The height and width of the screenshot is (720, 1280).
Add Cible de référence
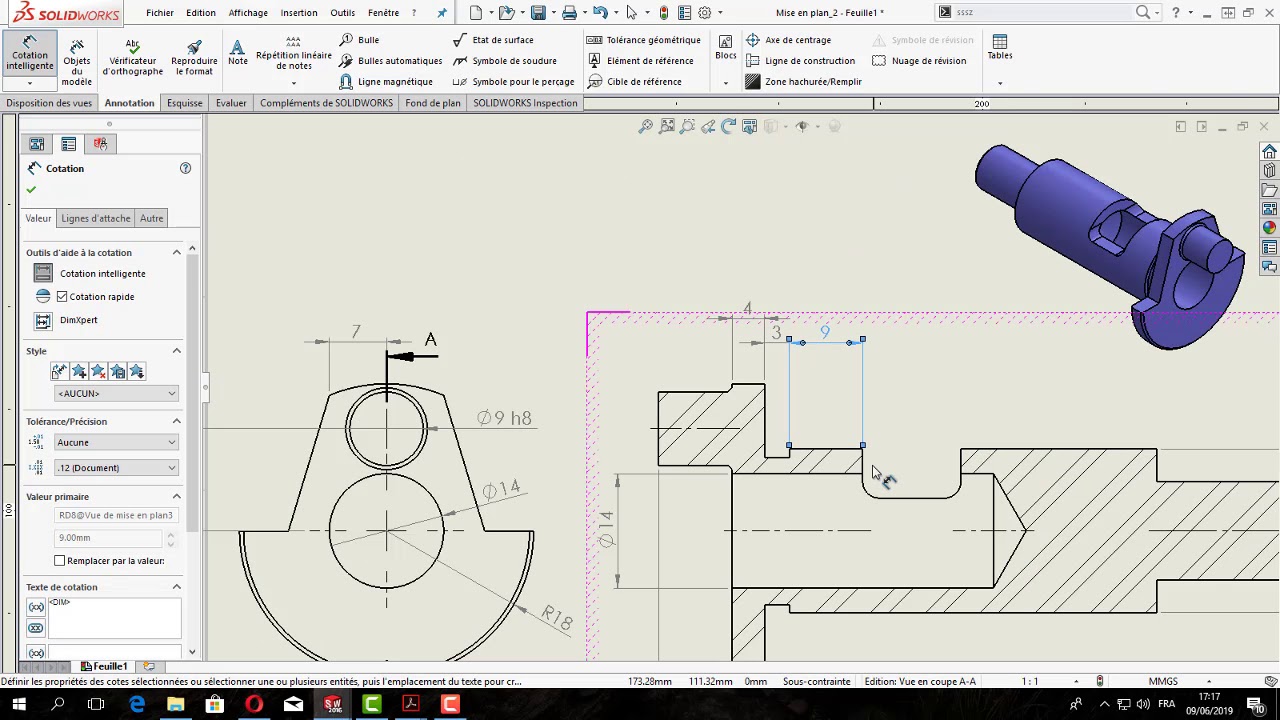[x=634, y=82]
